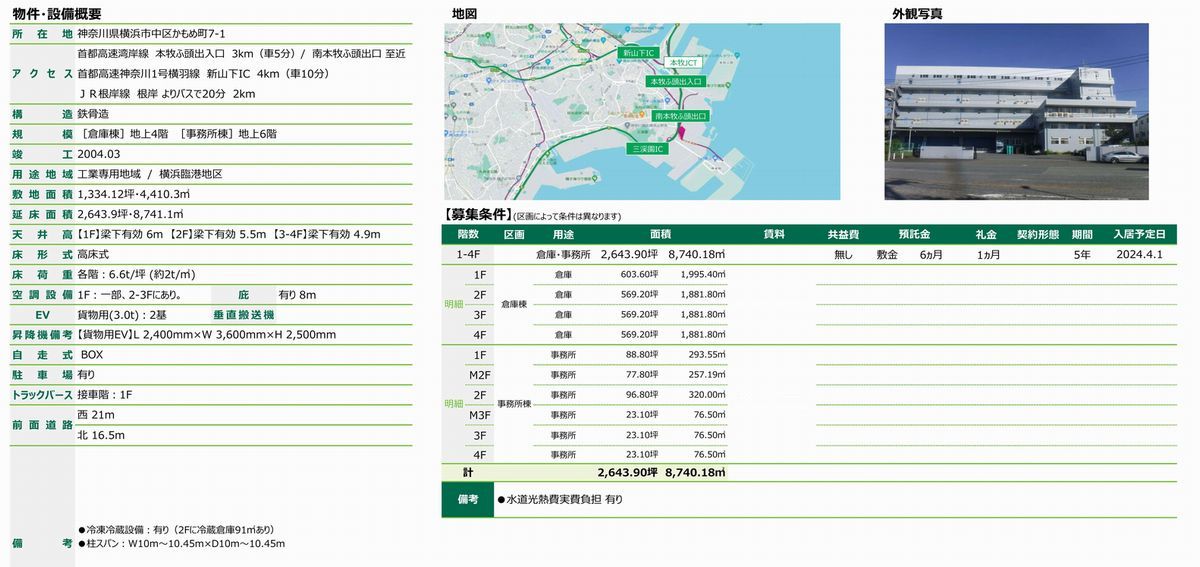Click the 入居予定日 column header
The image size is (1200, 567).
[x=1141, y=234]
